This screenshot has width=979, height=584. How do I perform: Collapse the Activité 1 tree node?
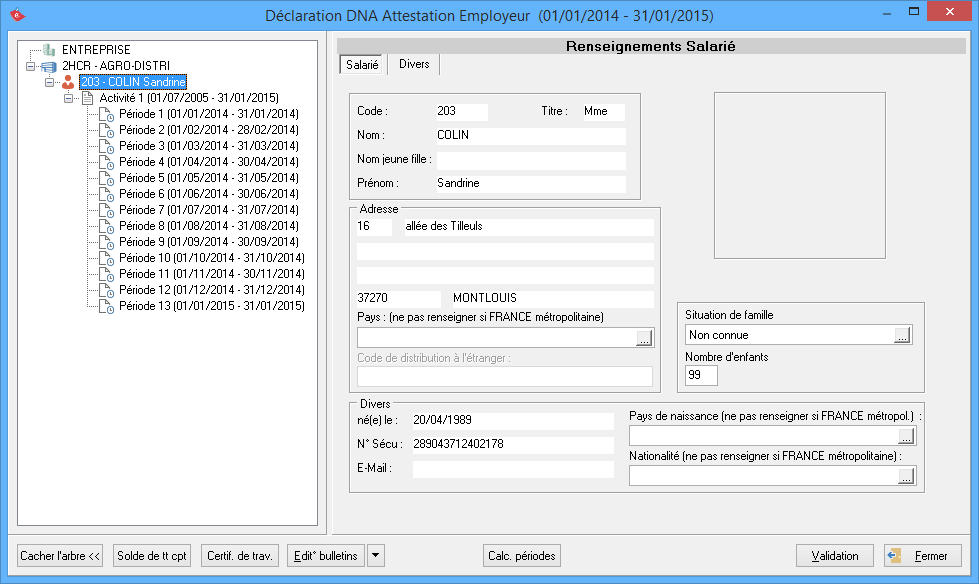coord(68,98)
